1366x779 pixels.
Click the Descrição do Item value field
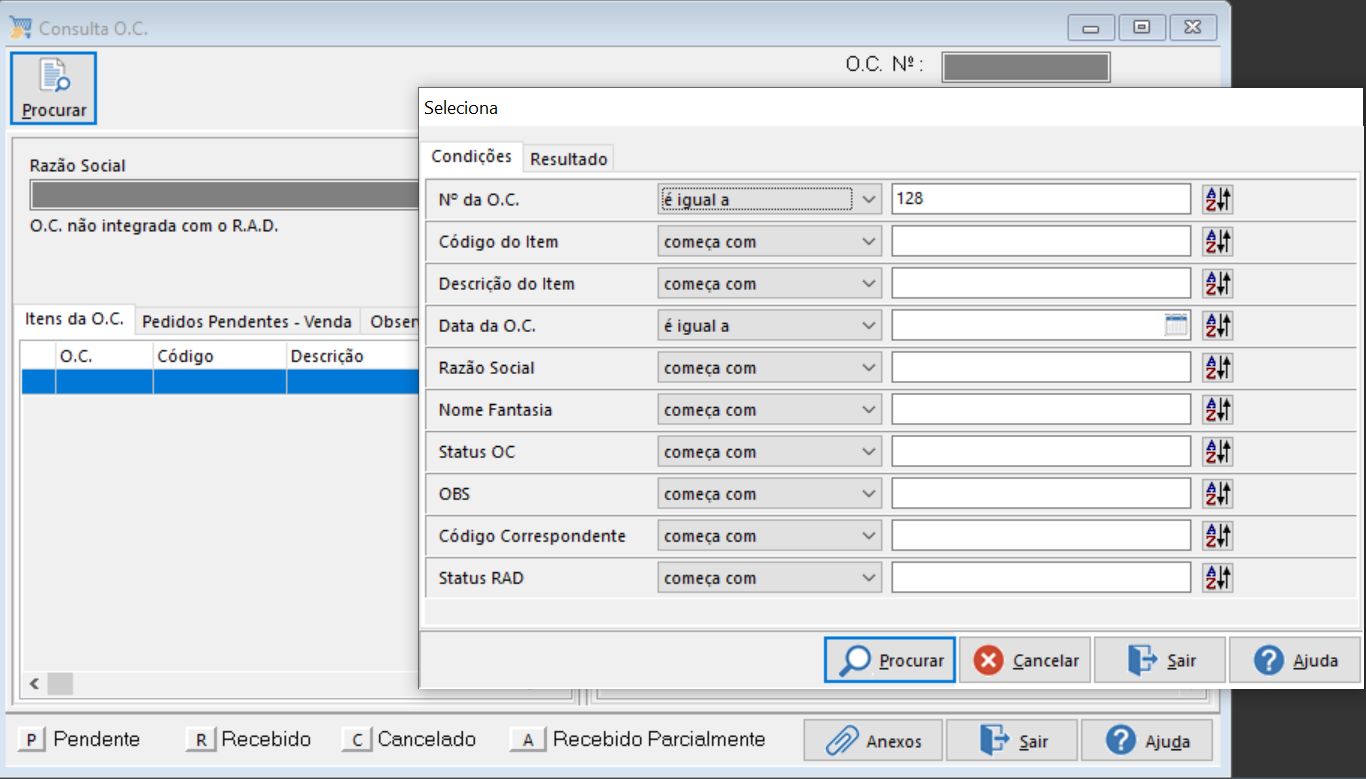1041,283
